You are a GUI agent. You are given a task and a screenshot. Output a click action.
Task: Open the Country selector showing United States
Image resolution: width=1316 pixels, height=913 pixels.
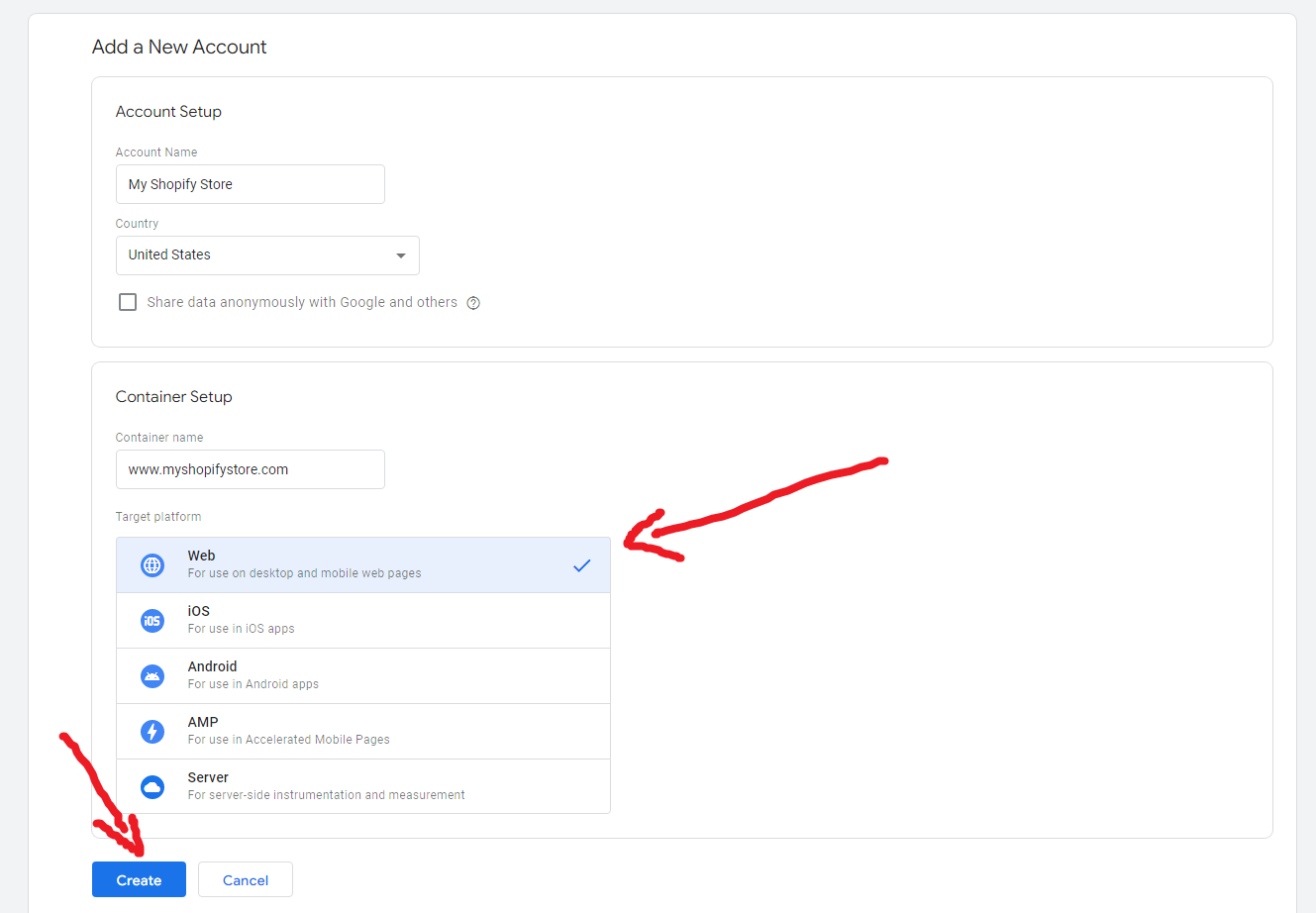pos(267,254)
